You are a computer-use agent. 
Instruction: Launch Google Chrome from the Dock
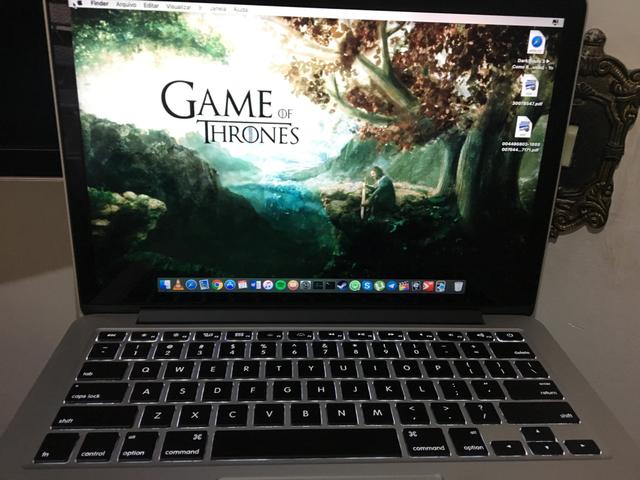tap(217, 285)
